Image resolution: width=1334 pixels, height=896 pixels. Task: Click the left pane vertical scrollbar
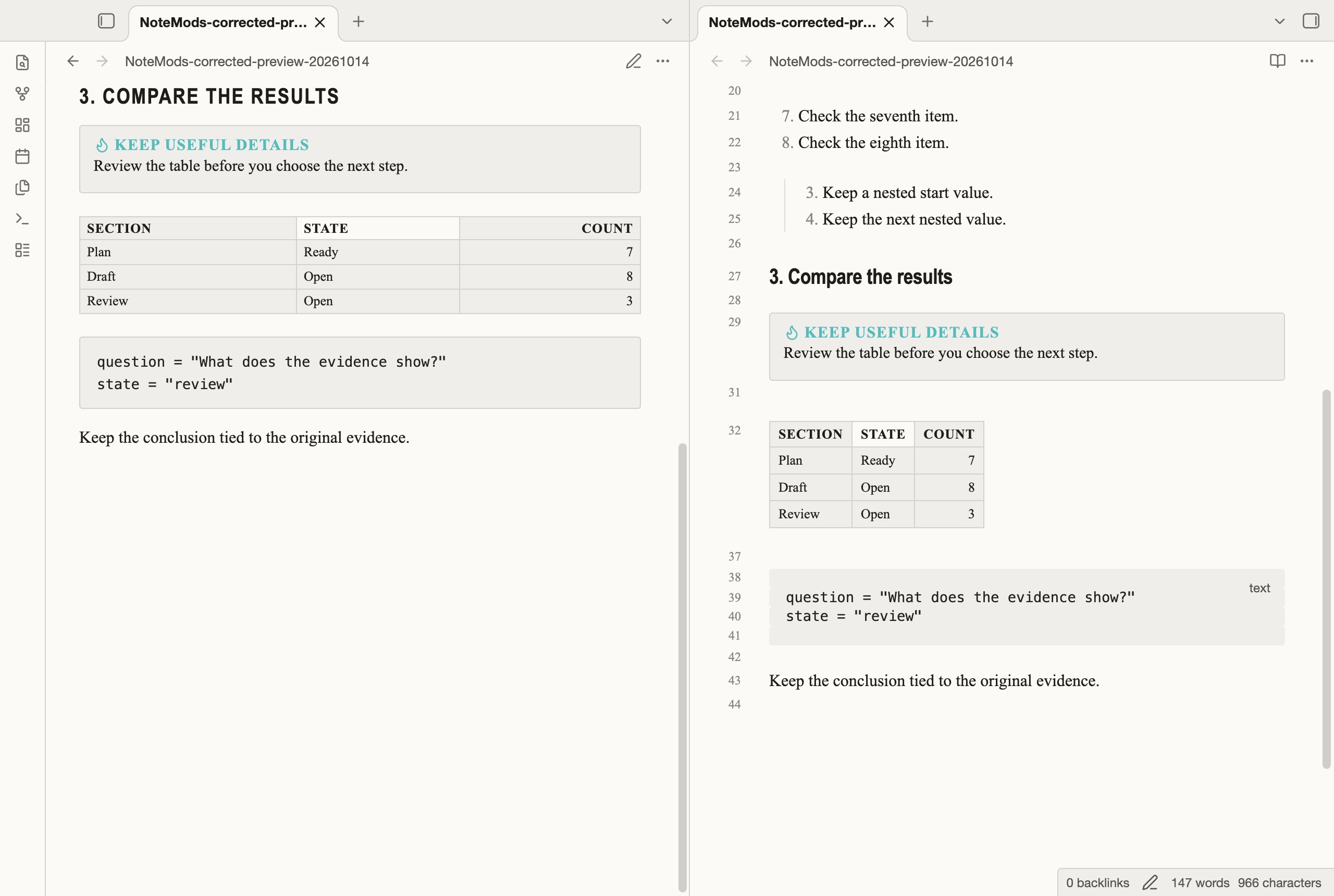(x=683, y=666)
